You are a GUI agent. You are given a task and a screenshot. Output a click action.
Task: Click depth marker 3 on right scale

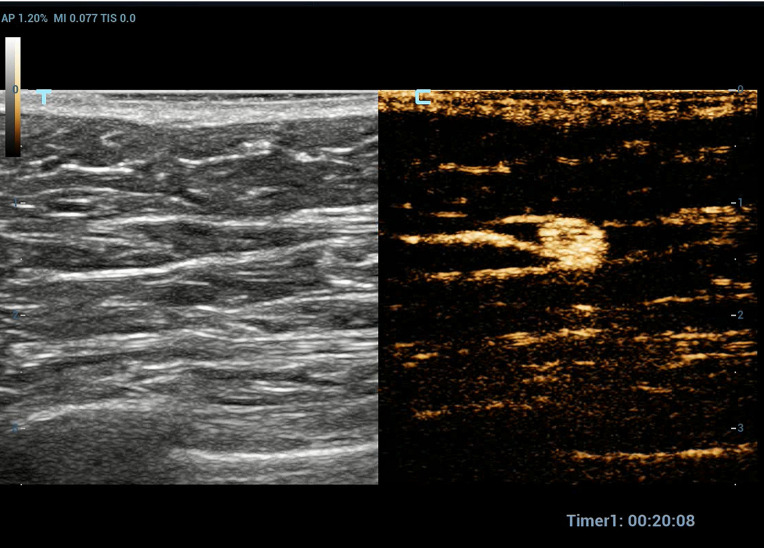click(x=739, y=428)
